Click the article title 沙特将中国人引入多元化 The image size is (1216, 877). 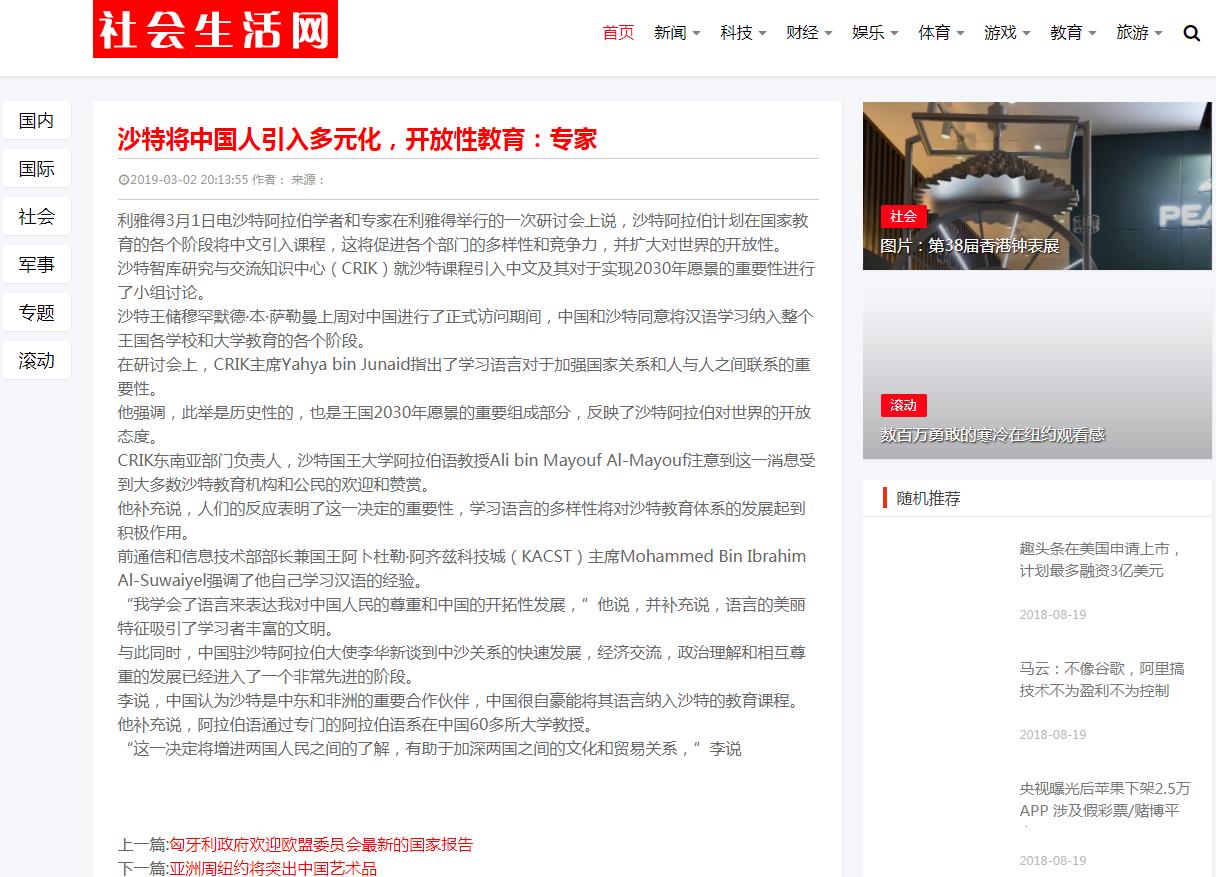[357, 139]
